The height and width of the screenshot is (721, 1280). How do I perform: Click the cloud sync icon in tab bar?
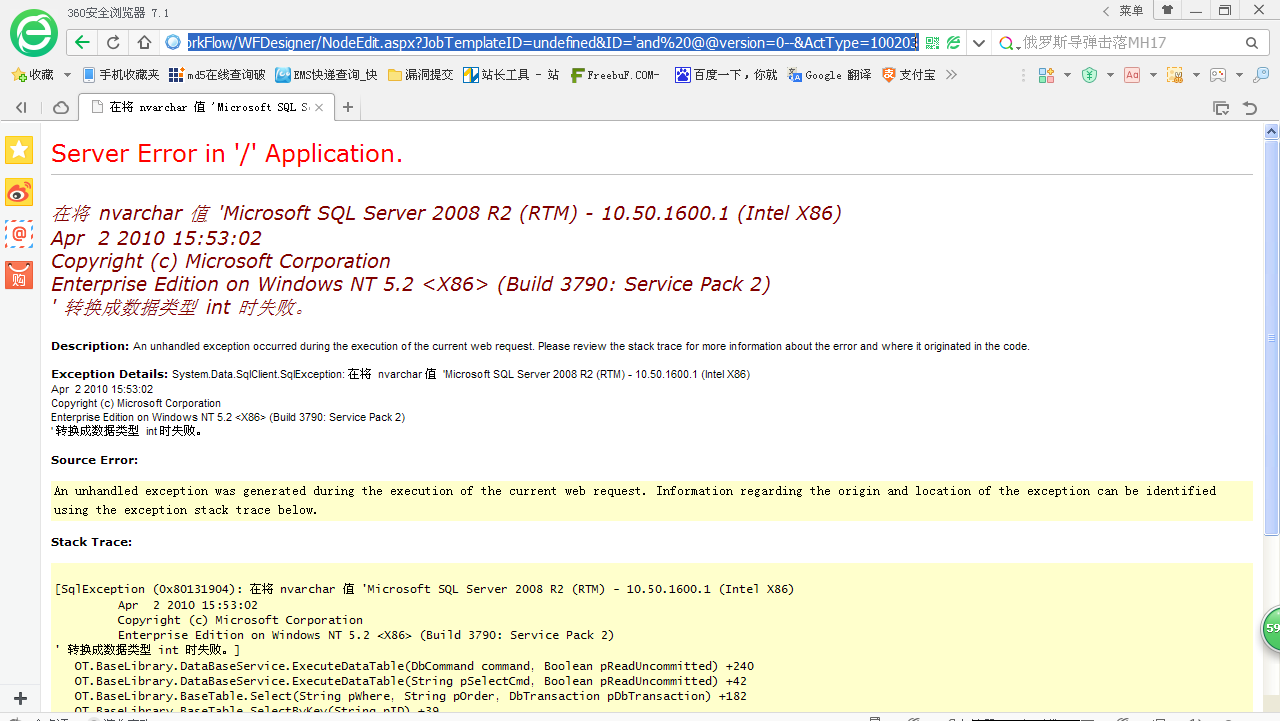point(61,107)
